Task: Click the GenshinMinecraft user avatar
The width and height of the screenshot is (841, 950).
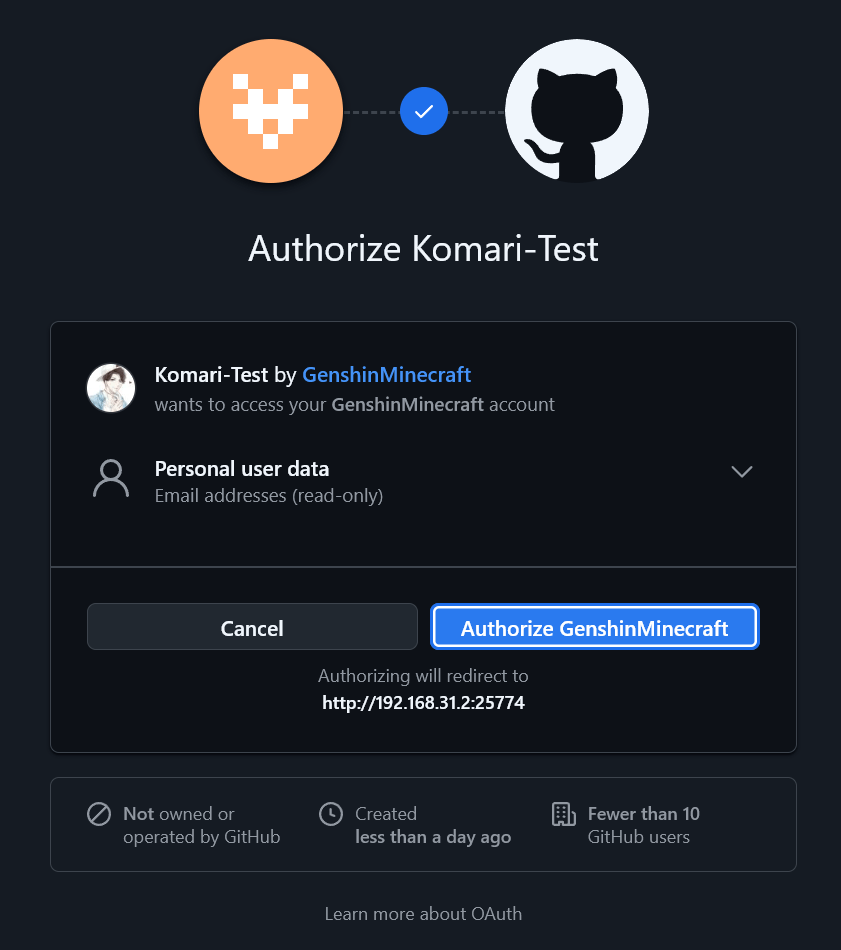Action: point(111,388)
